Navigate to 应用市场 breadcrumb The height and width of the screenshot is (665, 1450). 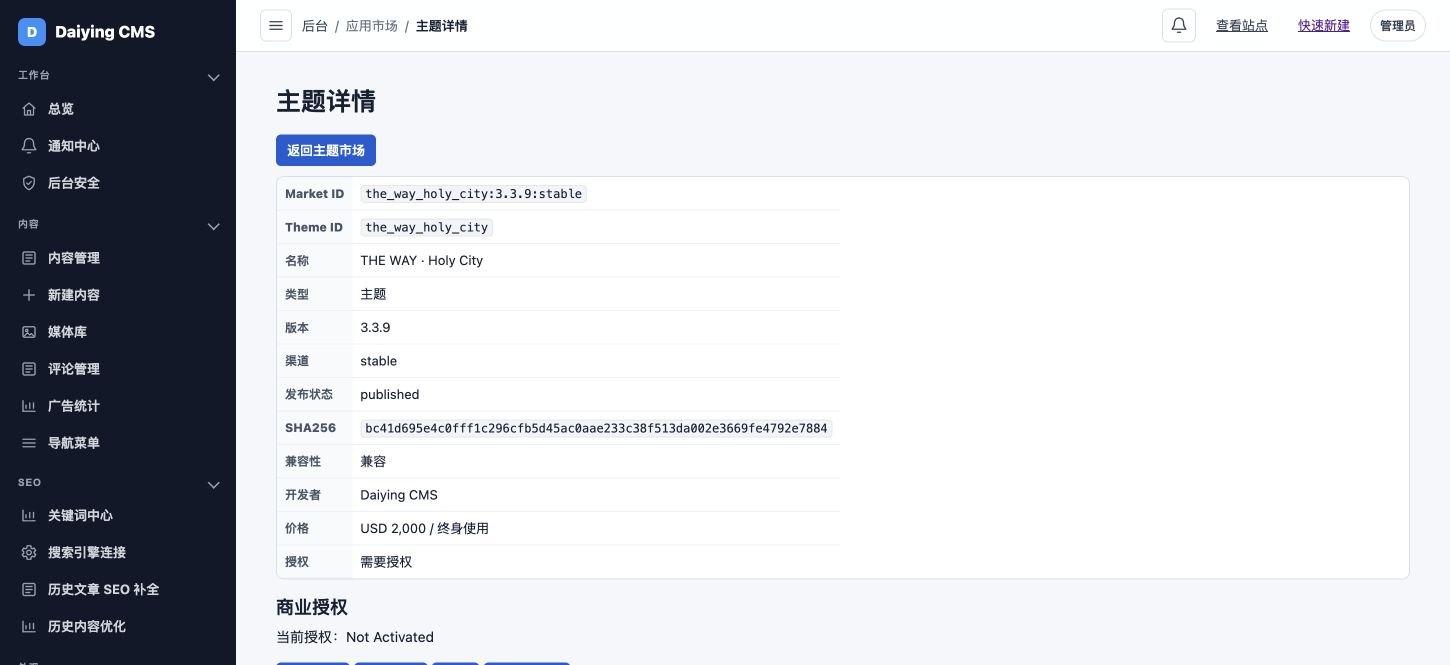pos(371,26)
